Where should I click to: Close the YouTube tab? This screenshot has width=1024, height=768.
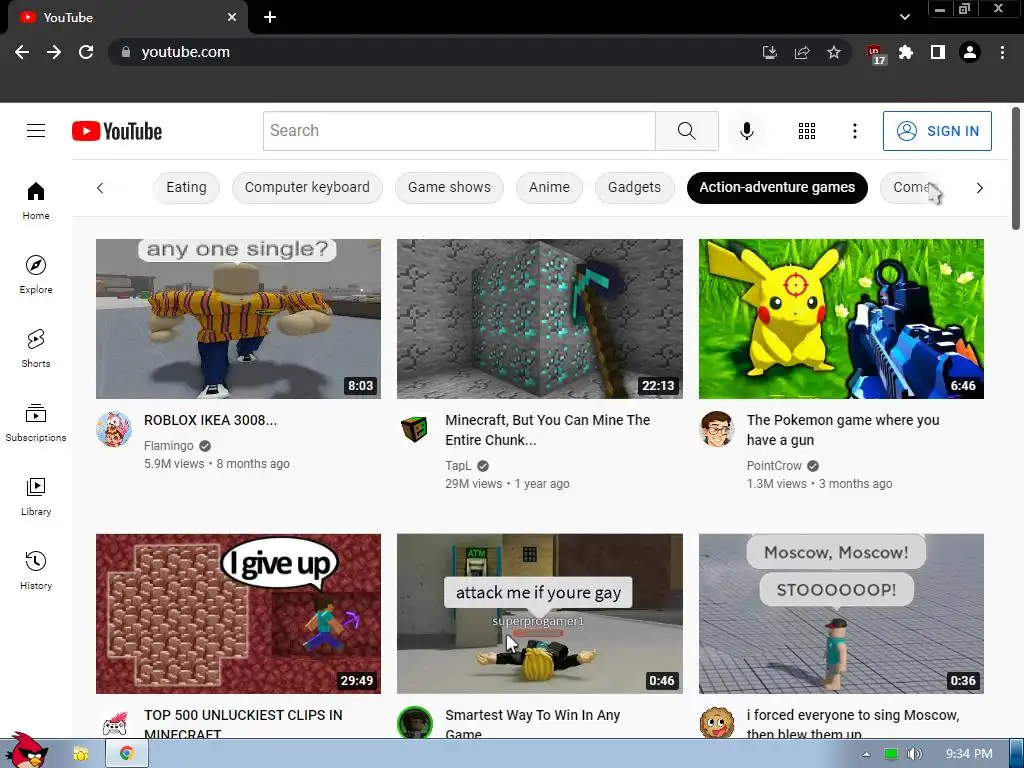click(232, 17)
